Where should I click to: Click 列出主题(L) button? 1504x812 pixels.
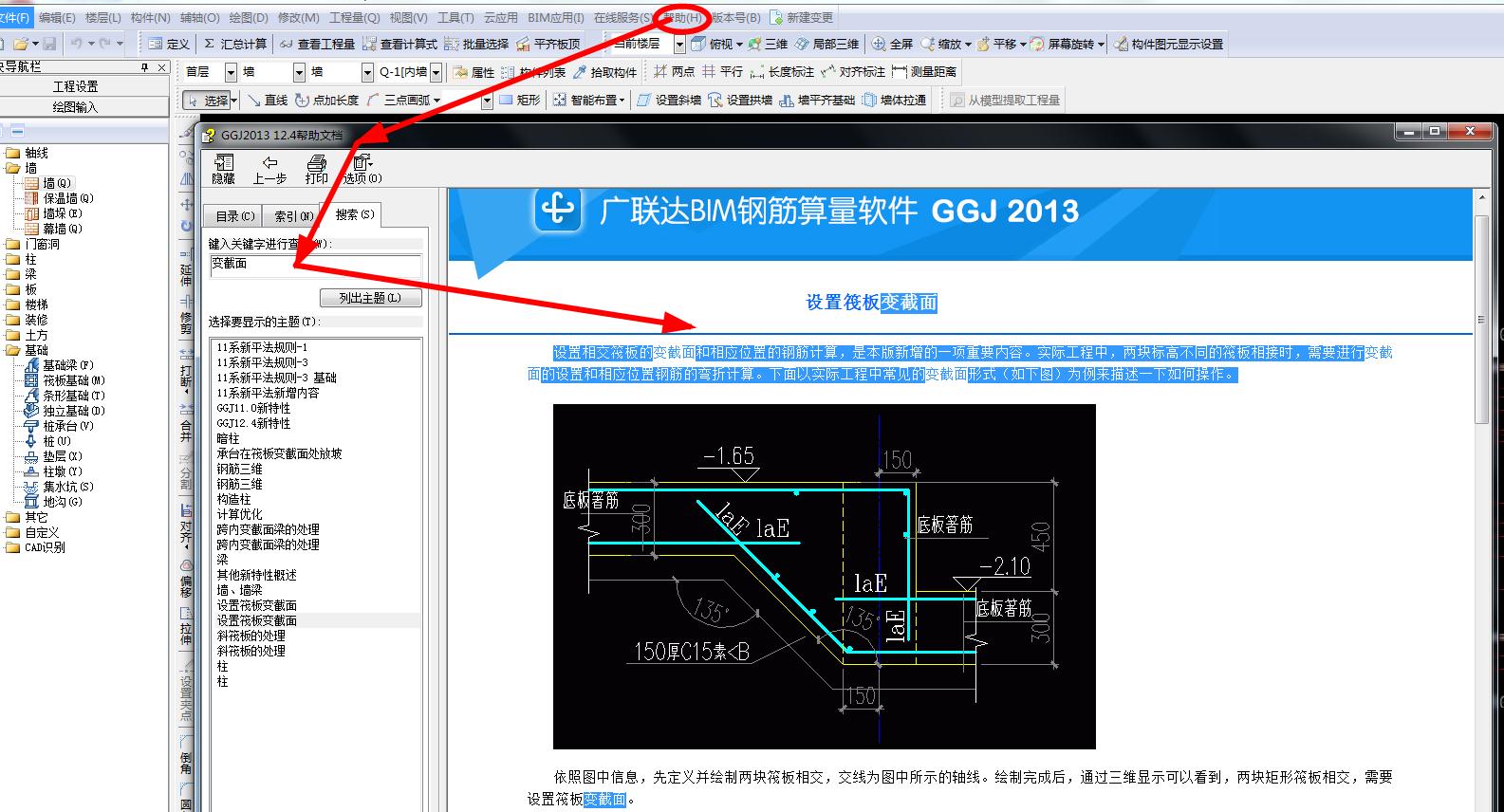tap(370, 298)
